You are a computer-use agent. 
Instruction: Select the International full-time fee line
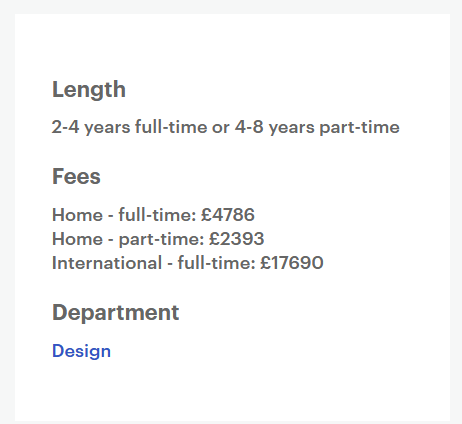pos(188,263)
